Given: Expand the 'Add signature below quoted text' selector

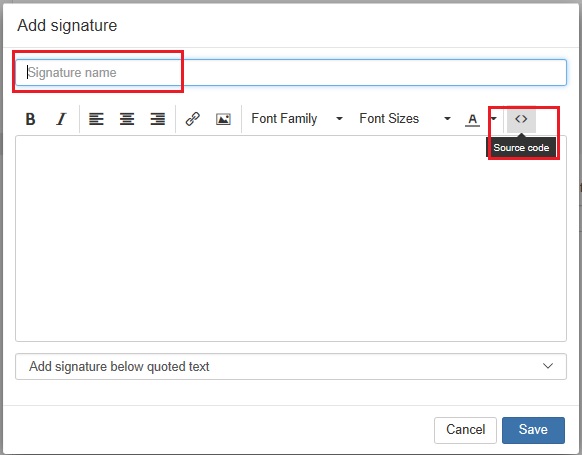Looking at the screenshot, I should [x=291, y=367].
